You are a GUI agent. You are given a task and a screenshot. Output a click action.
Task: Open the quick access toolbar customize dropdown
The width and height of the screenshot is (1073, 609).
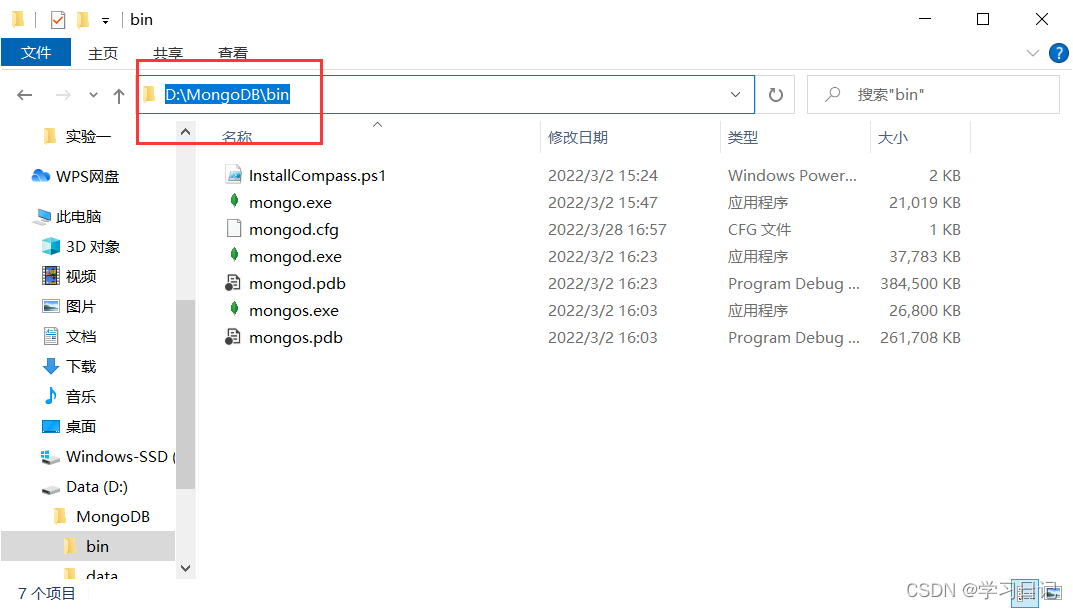point(105,21)
